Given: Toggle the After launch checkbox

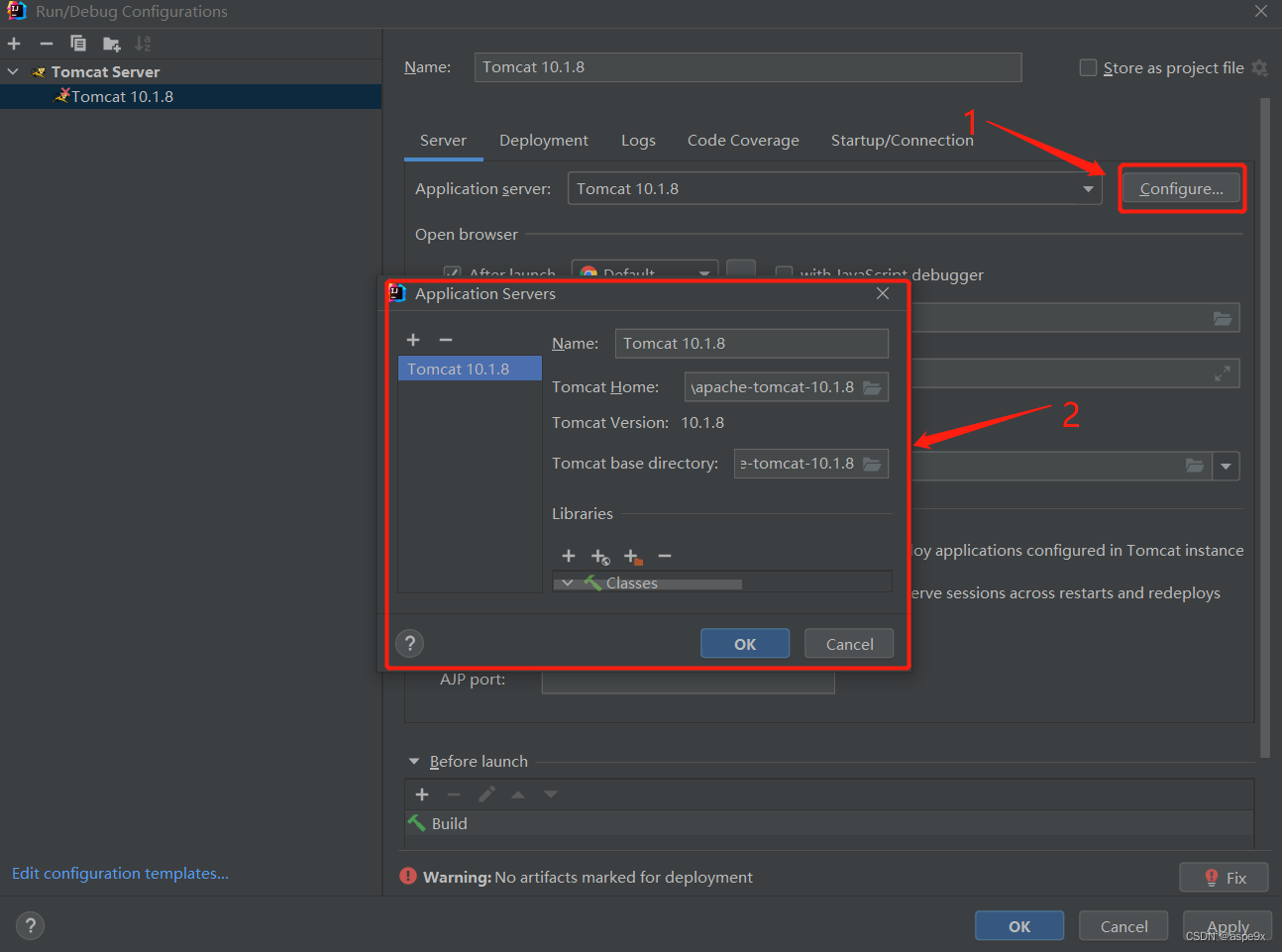Looking at the screenshot, I should (x=452, y=273).
